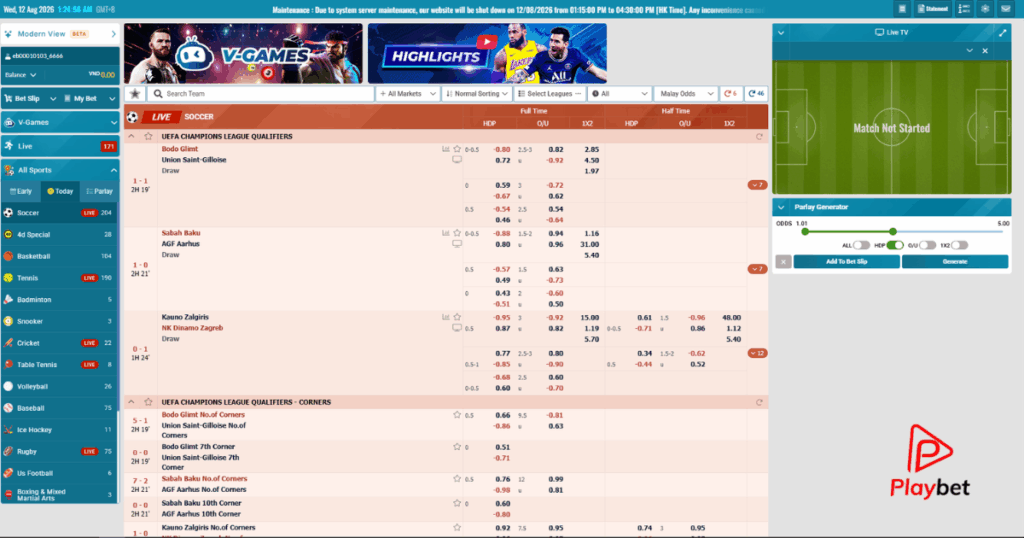Expand the Balance dropdown

21,75
